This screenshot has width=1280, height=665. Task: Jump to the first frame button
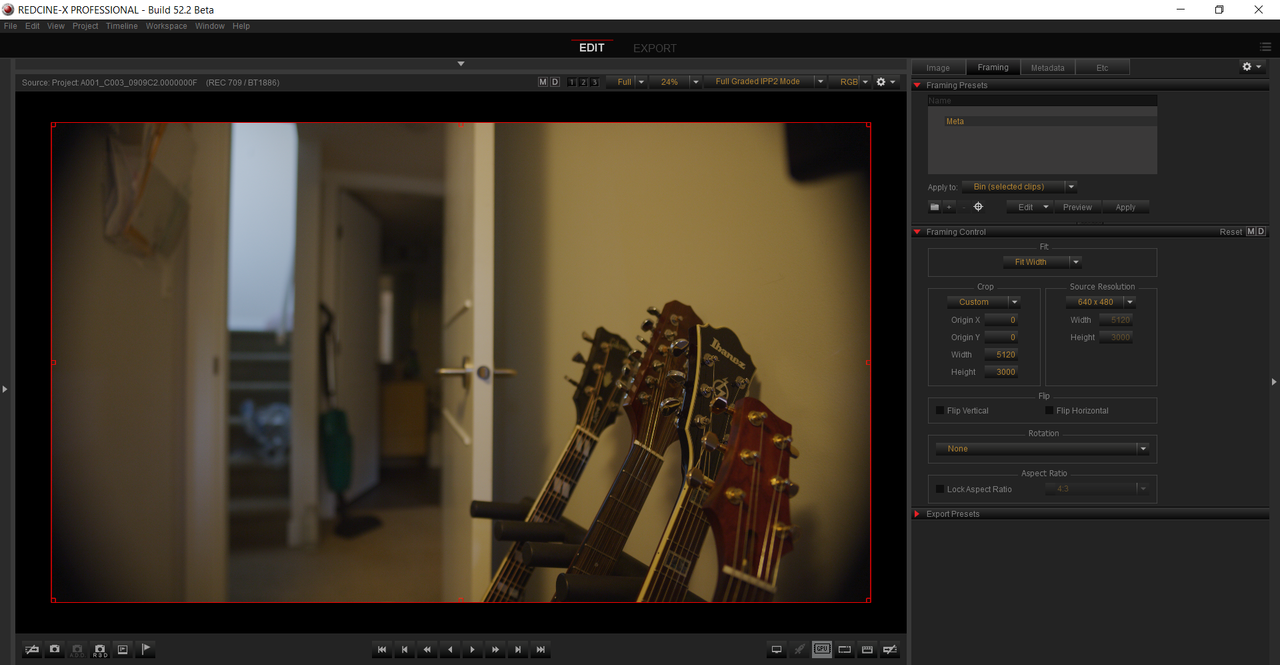tap(382, 650)
